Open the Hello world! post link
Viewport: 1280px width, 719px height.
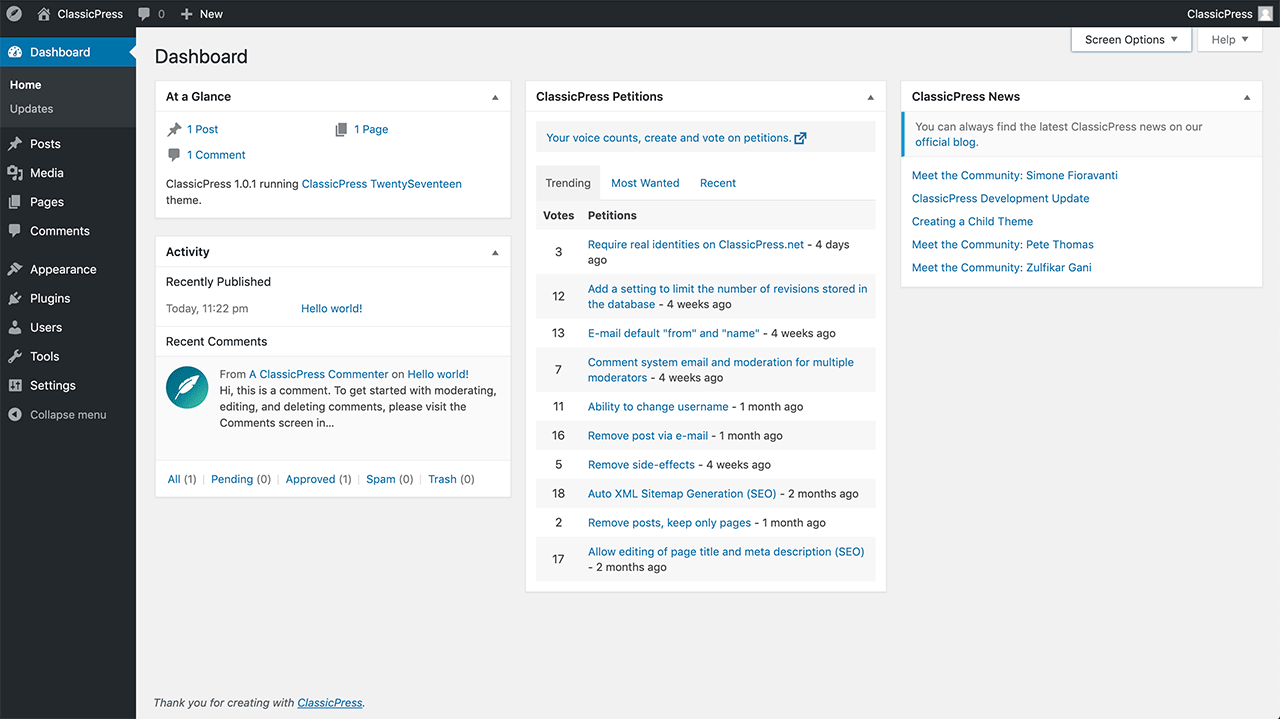pos(331,308)
